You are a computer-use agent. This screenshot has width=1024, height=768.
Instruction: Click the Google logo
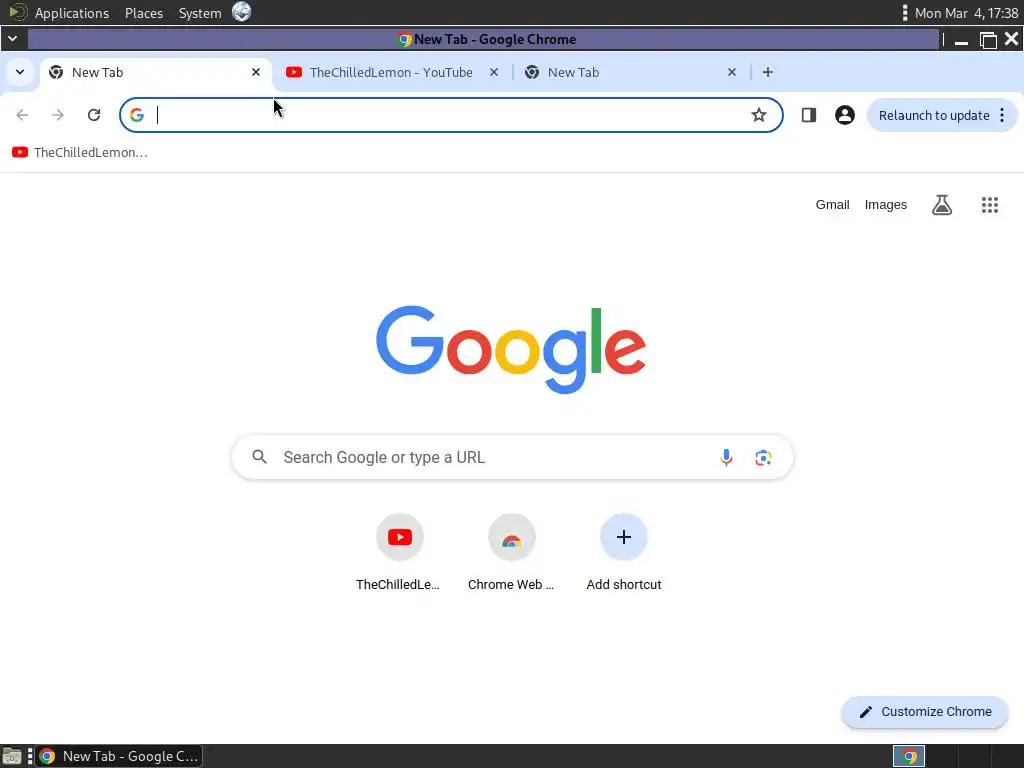click(x=511, y=349)
